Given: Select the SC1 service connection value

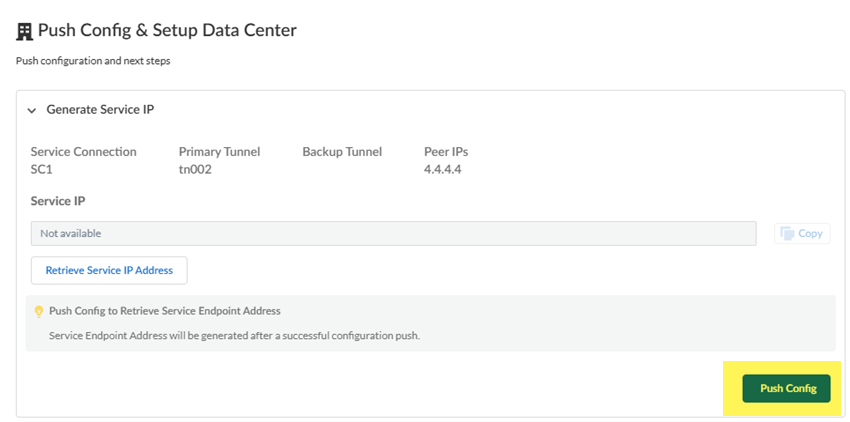Looking at the screenshot, I should [43, 169].
